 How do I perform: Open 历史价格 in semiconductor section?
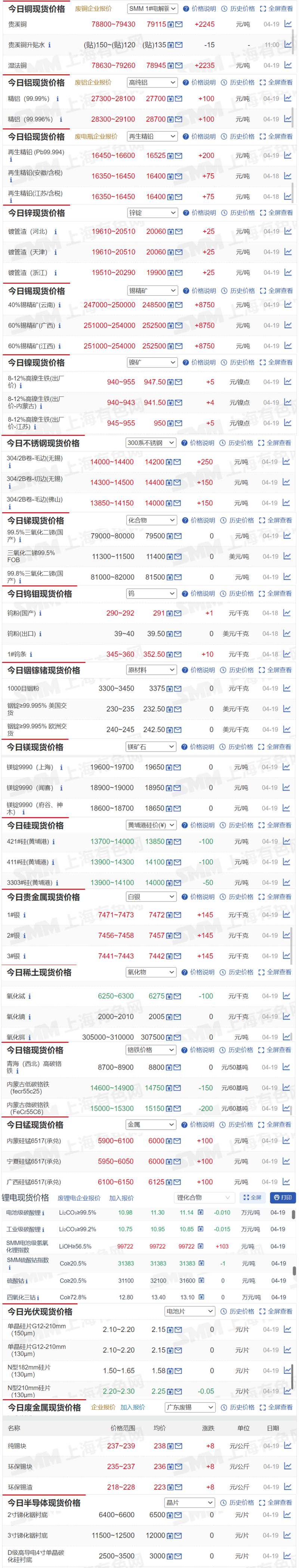point(238,1502)
